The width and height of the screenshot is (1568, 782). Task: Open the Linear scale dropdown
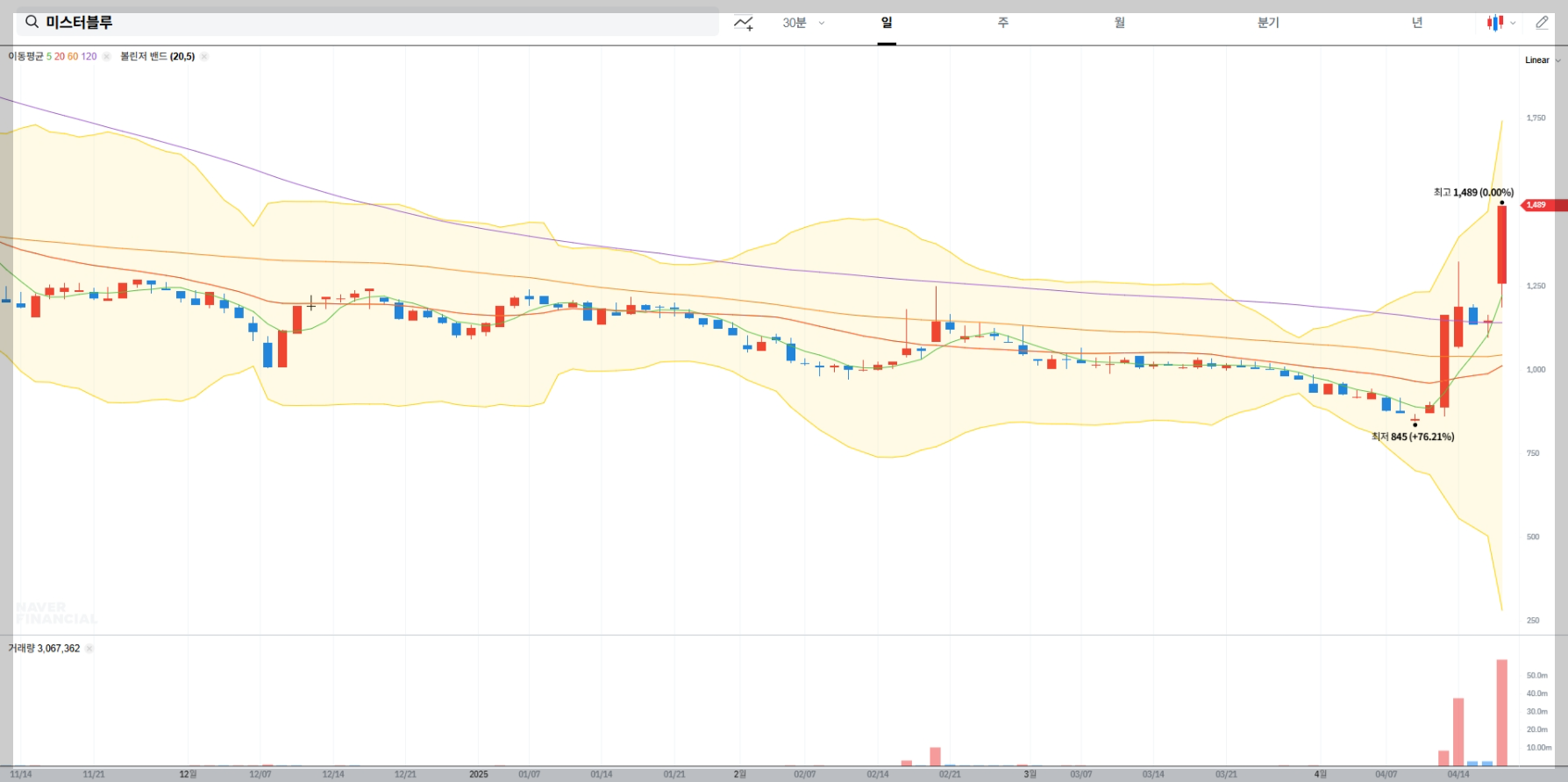tap(1543, 60)
